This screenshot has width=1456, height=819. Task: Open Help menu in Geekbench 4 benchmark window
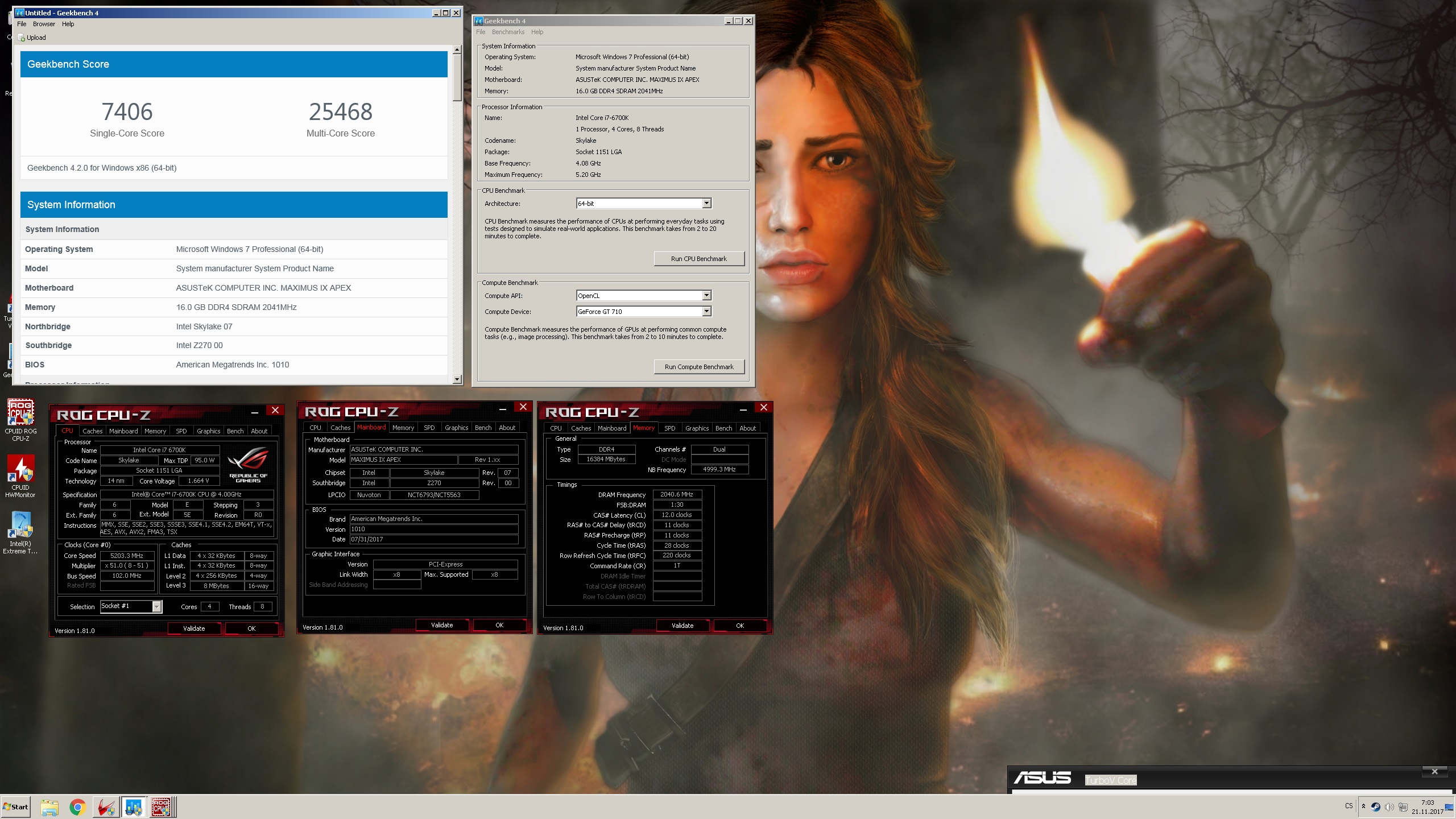click(x=537, y=32)
